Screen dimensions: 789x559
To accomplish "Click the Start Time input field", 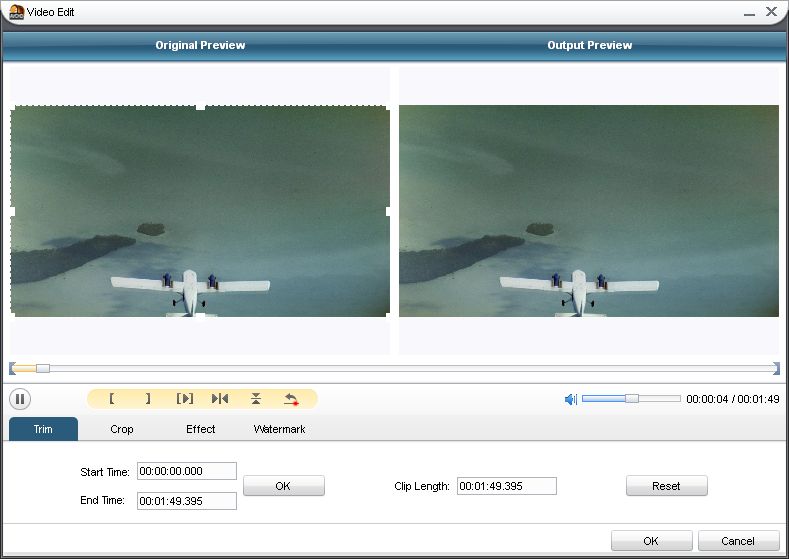I will tap(187, 471).
